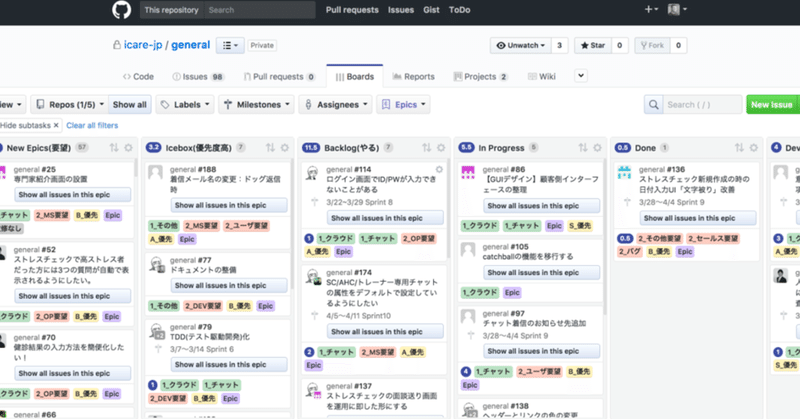Open gear settings on New Epics column
Viewport: 800px width, 419px height.
click(129, 147)
